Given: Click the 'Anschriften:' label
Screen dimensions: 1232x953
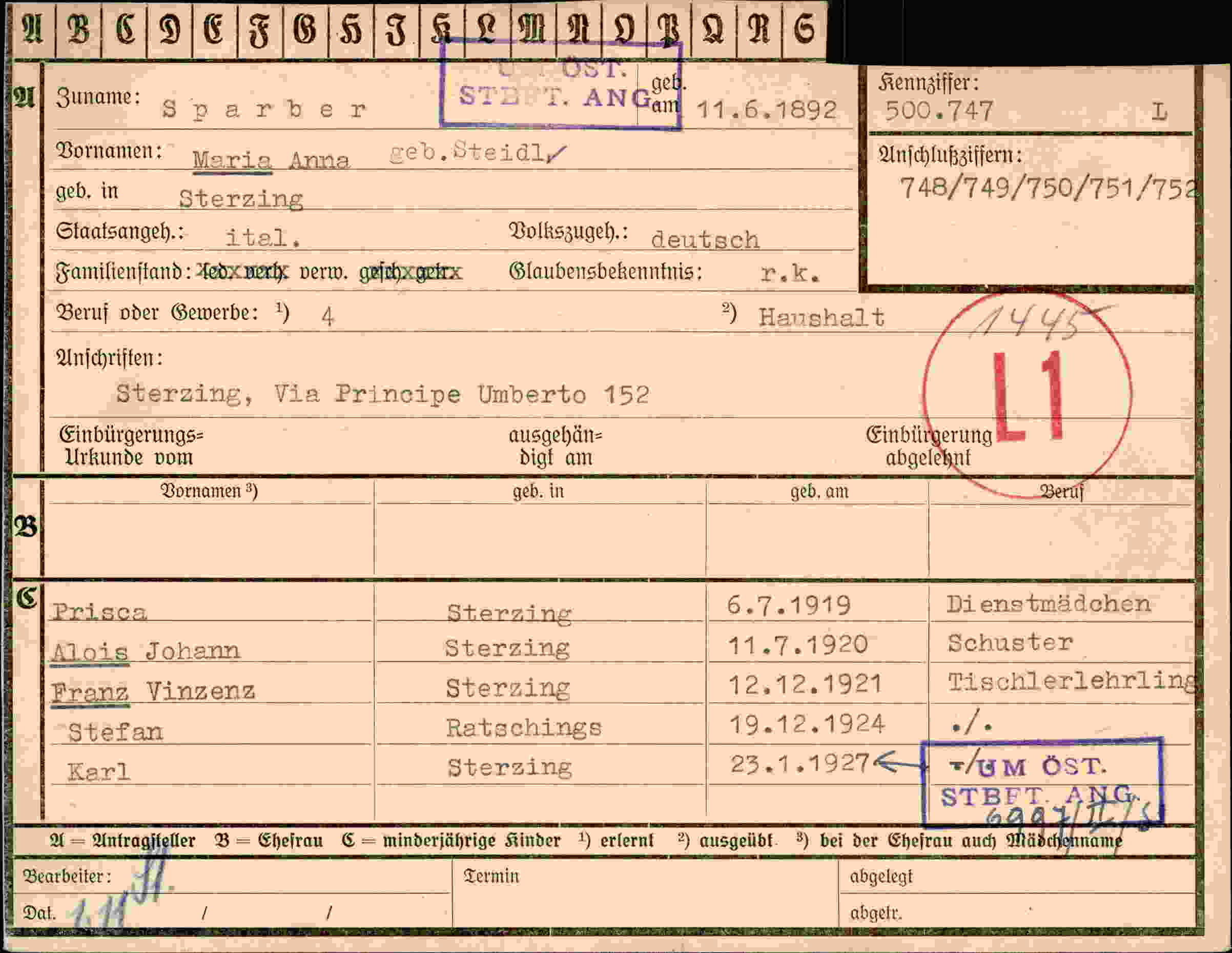Looking at the screenshot, I should pyautogui.click(x=110, y=358).
